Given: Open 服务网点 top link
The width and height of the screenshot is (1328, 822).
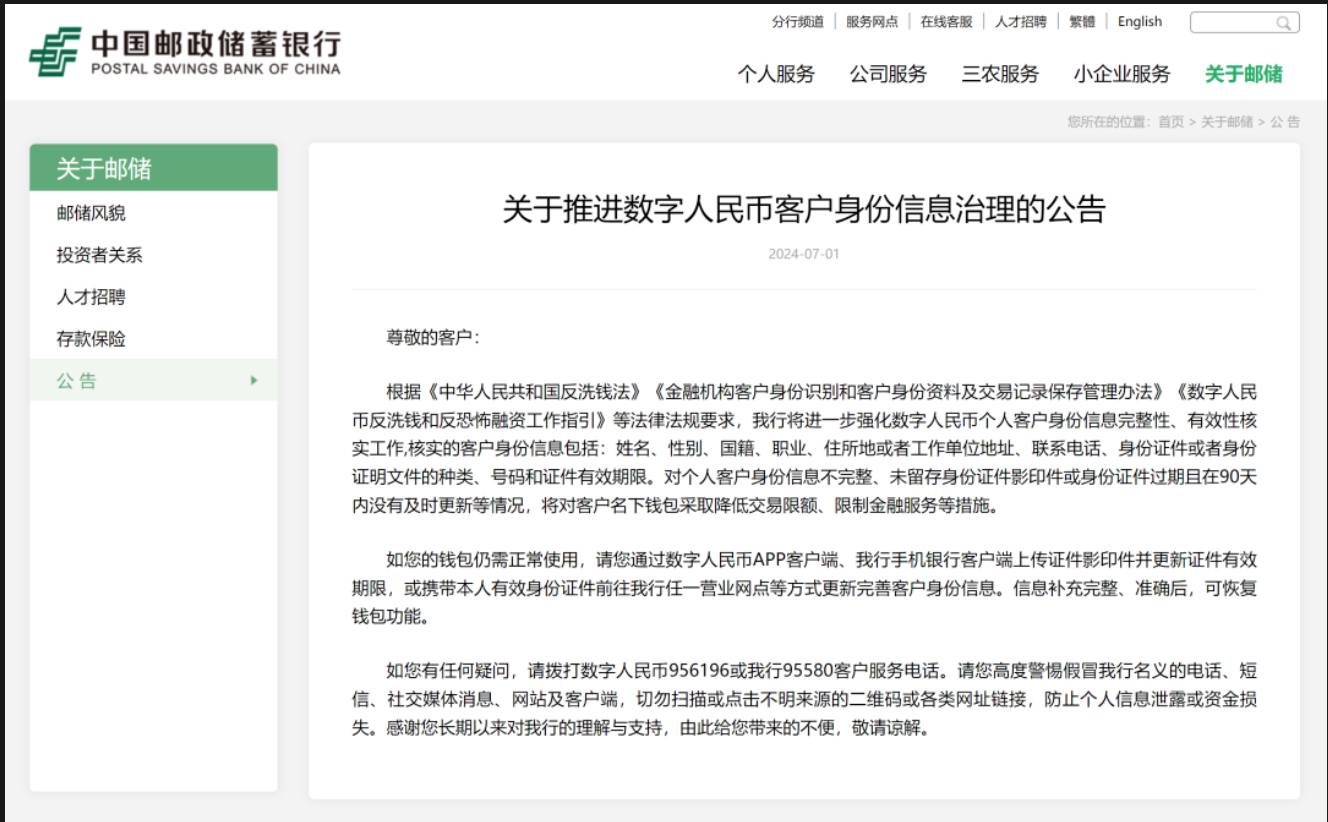Looking at the screenshot, I should tap(871, 22).
